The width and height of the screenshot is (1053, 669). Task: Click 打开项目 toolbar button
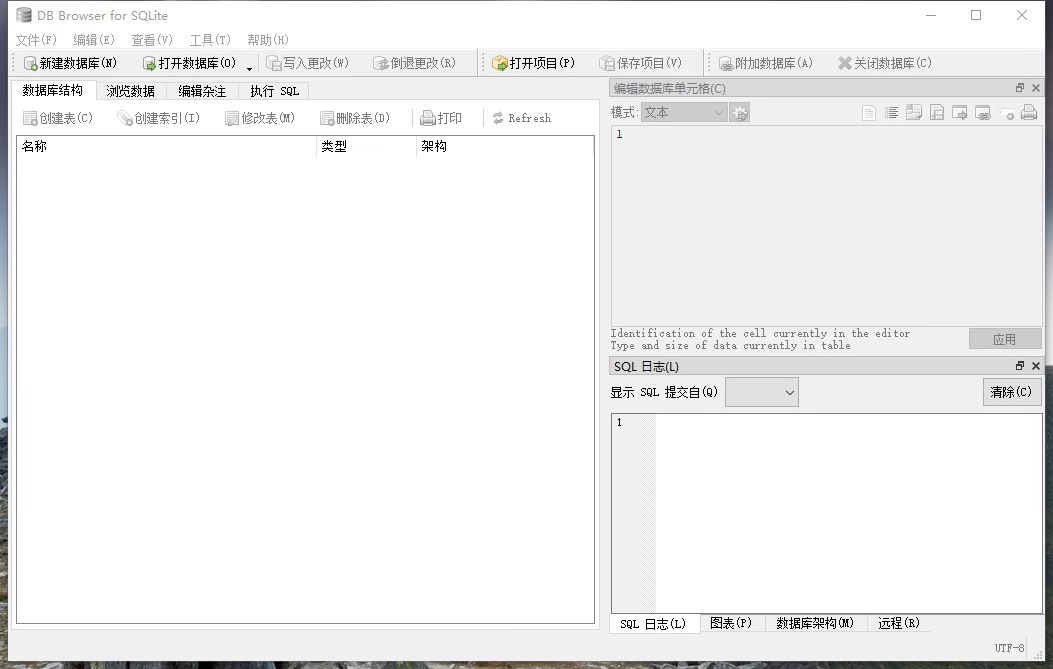point(533,63)
